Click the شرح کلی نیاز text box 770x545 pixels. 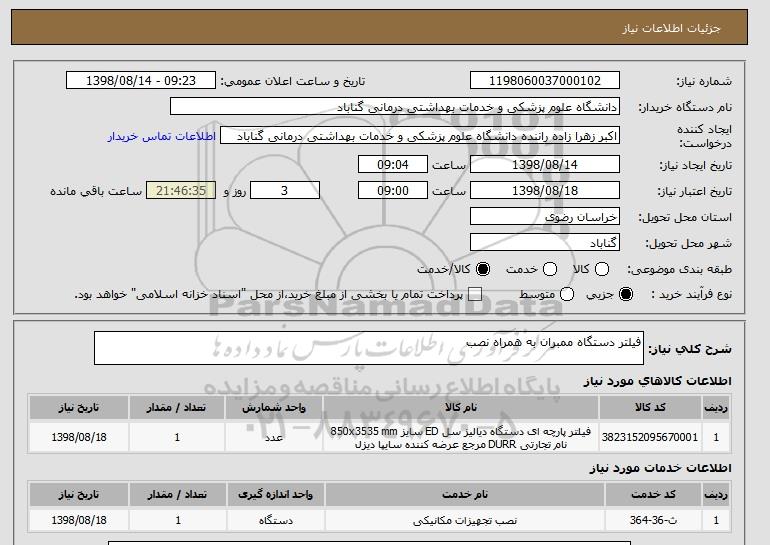(369, 348)
